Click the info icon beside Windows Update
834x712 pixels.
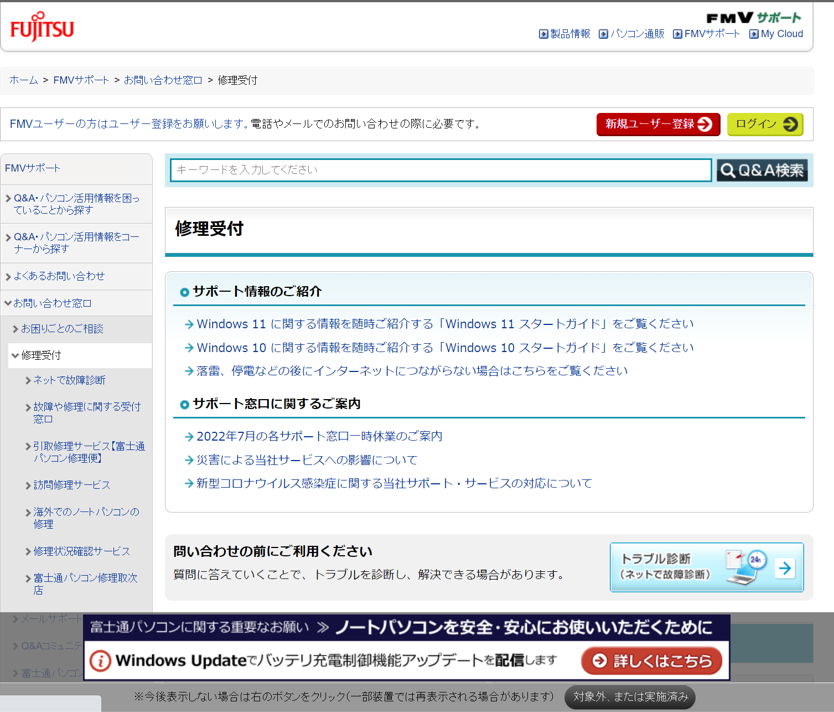(100, 661)
